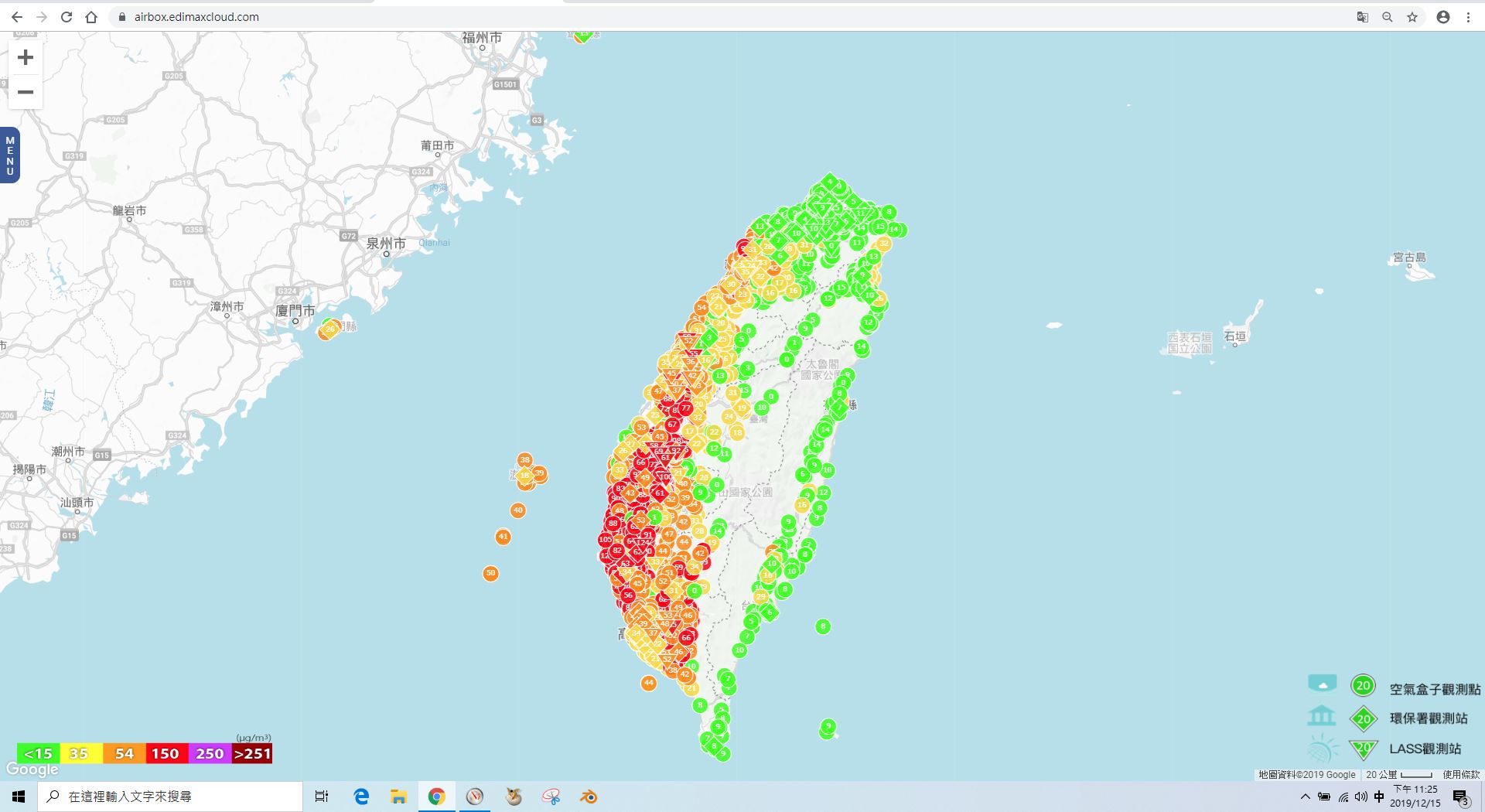Click the green diamond 20 legend marker
Screen dimensions: 1485x812
click(1364, 719)
